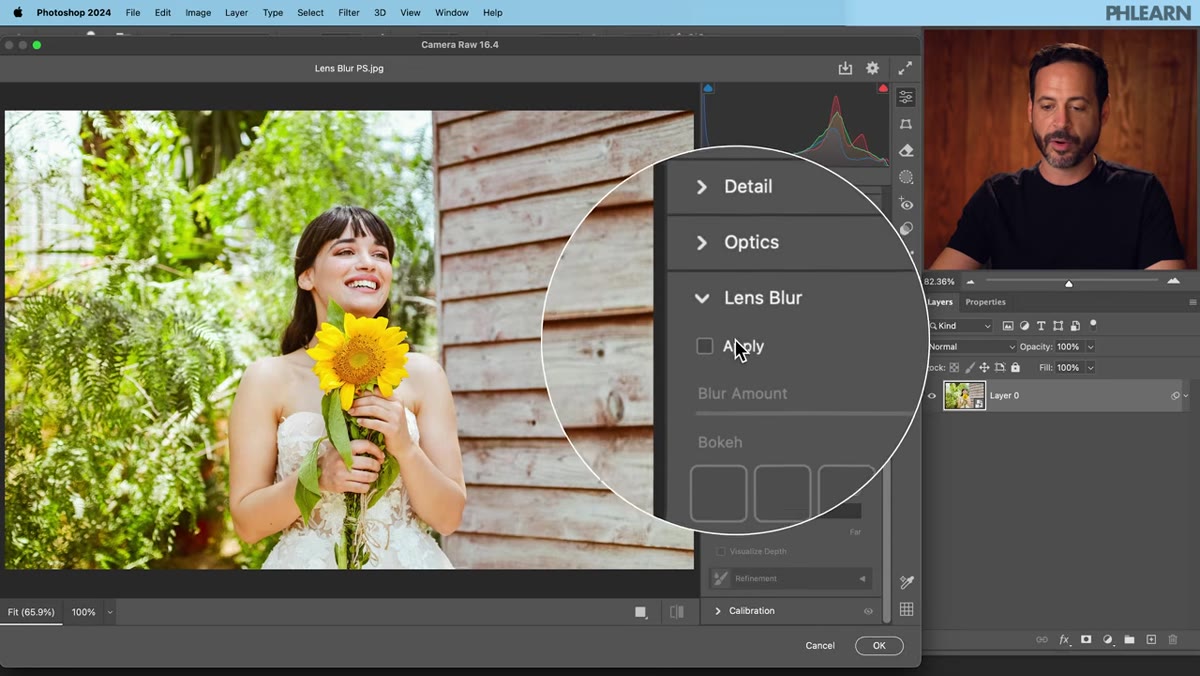Filter layers by pixel layers icon
Screen dimensions: 1200x676
pos(1008,326)
